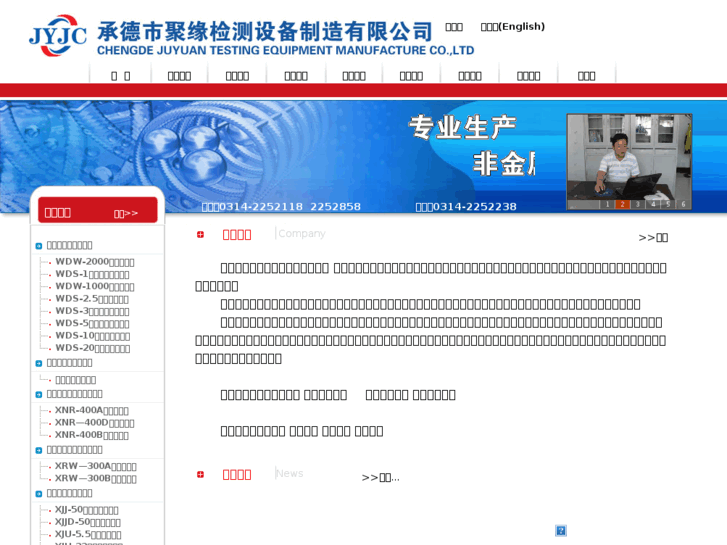This screenshot has width=727, height=545.
Task: Show slide 4 in the banner slideshow
Action: pos(653,204)
